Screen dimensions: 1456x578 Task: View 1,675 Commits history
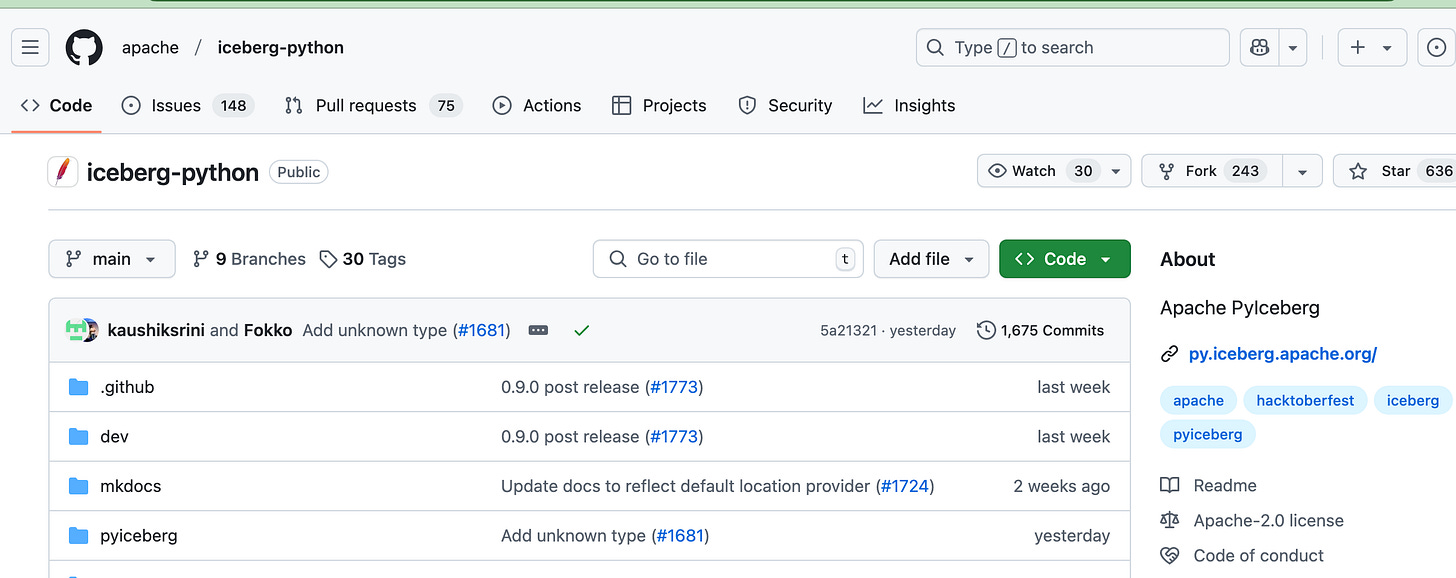pos(1040,330)
